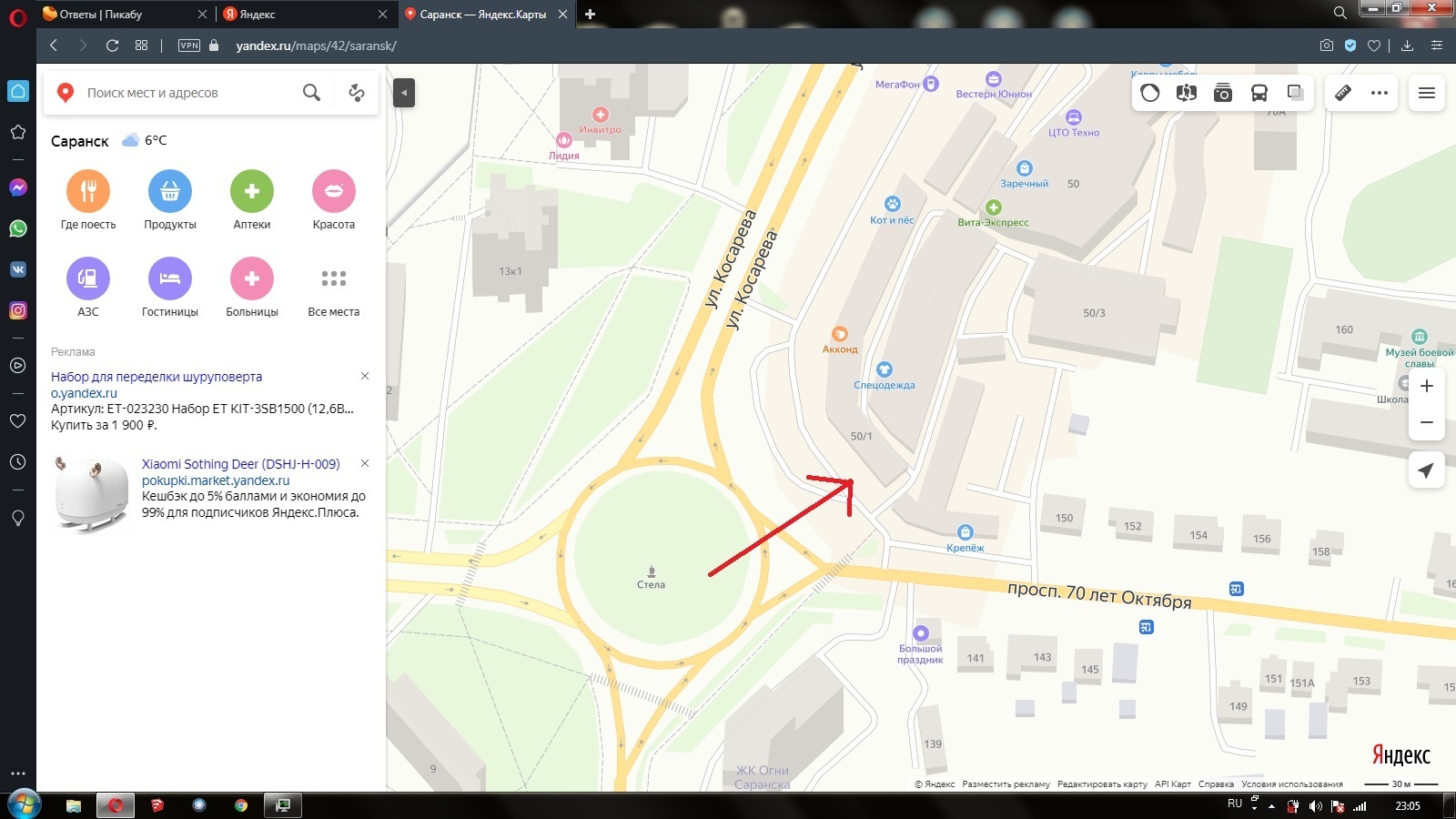Close the шуруповерт ad

point(365,376)
